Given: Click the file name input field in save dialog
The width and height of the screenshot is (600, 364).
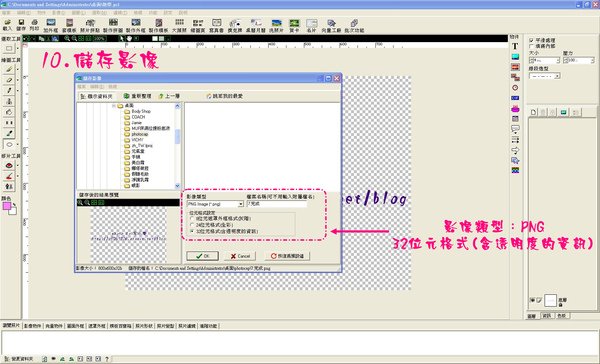Looking at the screenshot, I should coord(276,204).
